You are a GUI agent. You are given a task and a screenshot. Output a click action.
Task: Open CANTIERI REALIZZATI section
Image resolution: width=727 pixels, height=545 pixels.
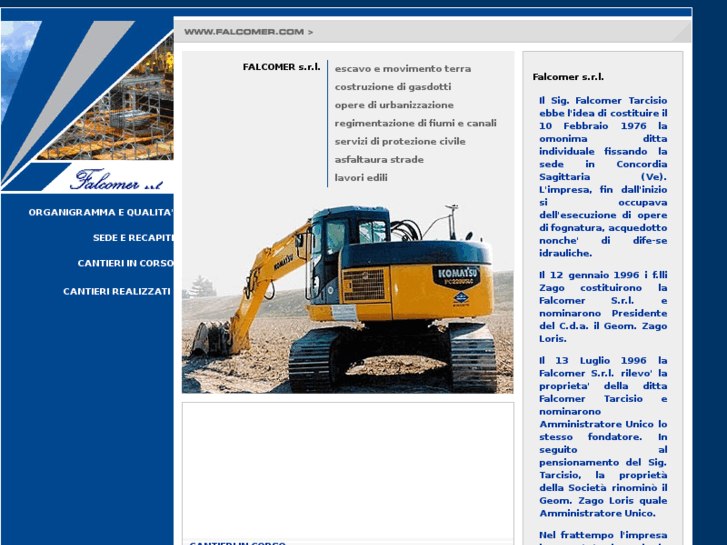(117, 292)
